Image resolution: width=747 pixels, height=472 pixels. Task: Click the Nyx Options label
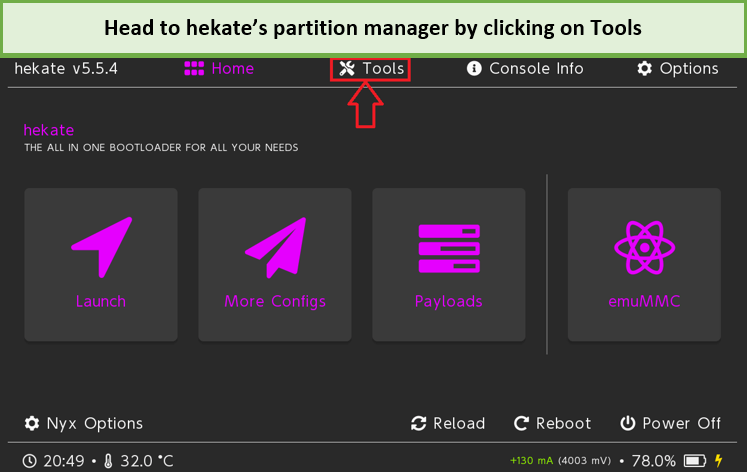(x=94, y=423)
